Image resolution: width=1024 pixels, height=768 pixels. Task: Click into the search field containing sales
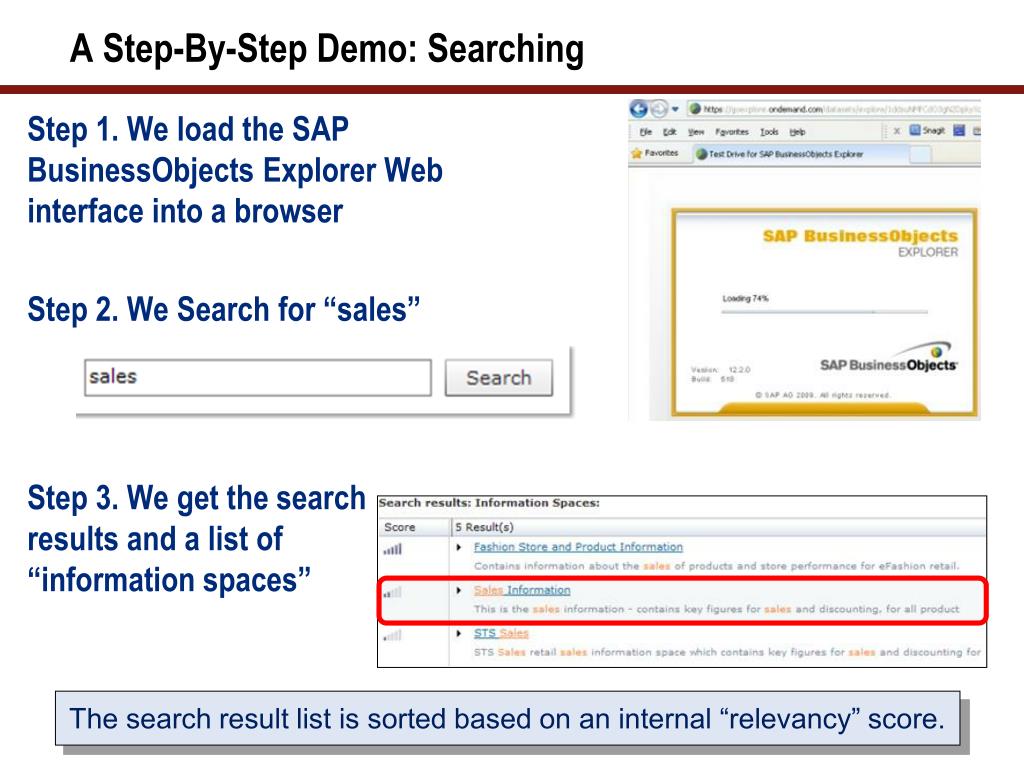pos(257,377)
